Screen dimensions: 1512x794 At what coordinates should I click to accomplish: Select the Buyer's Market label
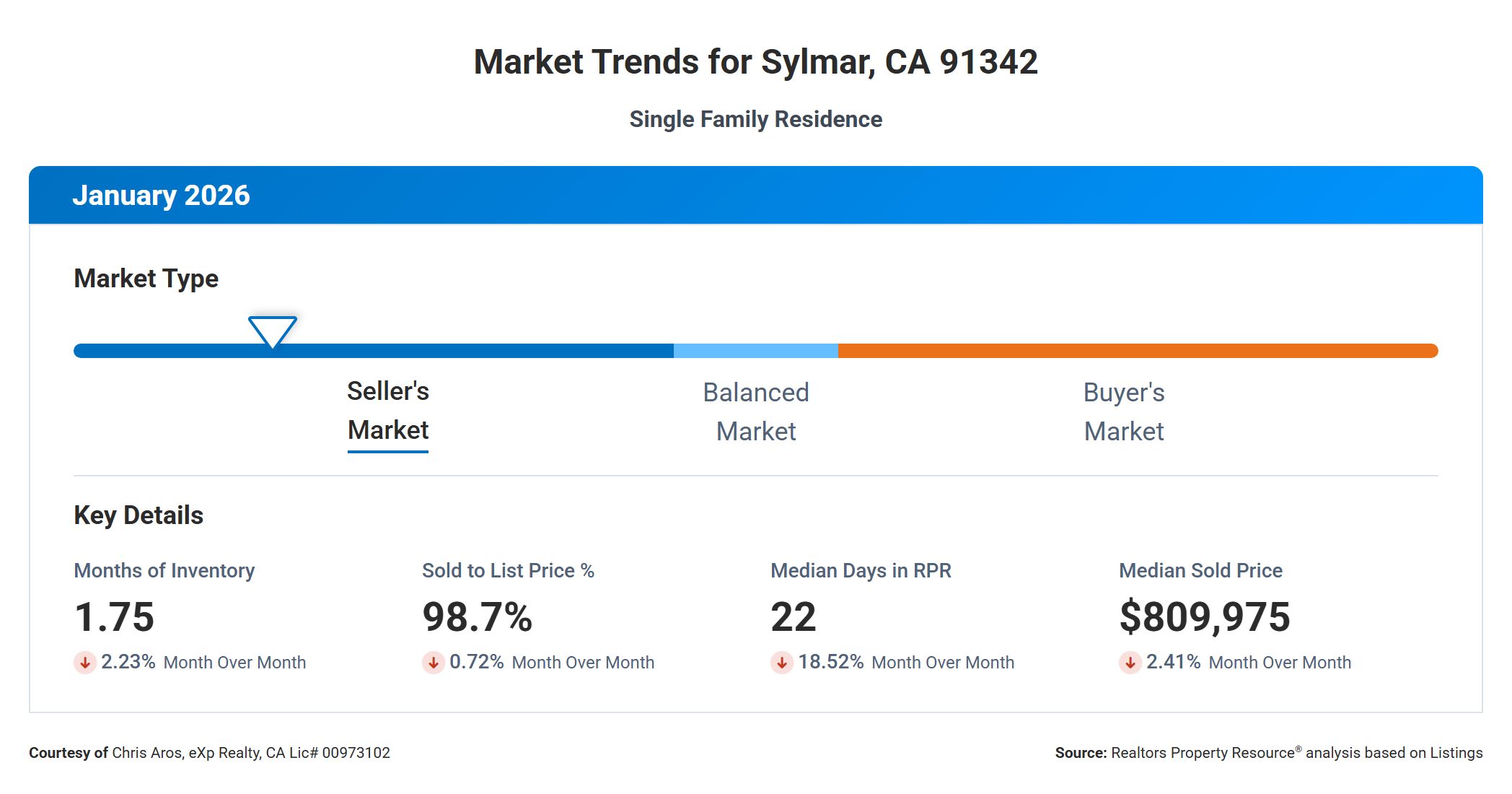click(x=1124, y=411)
